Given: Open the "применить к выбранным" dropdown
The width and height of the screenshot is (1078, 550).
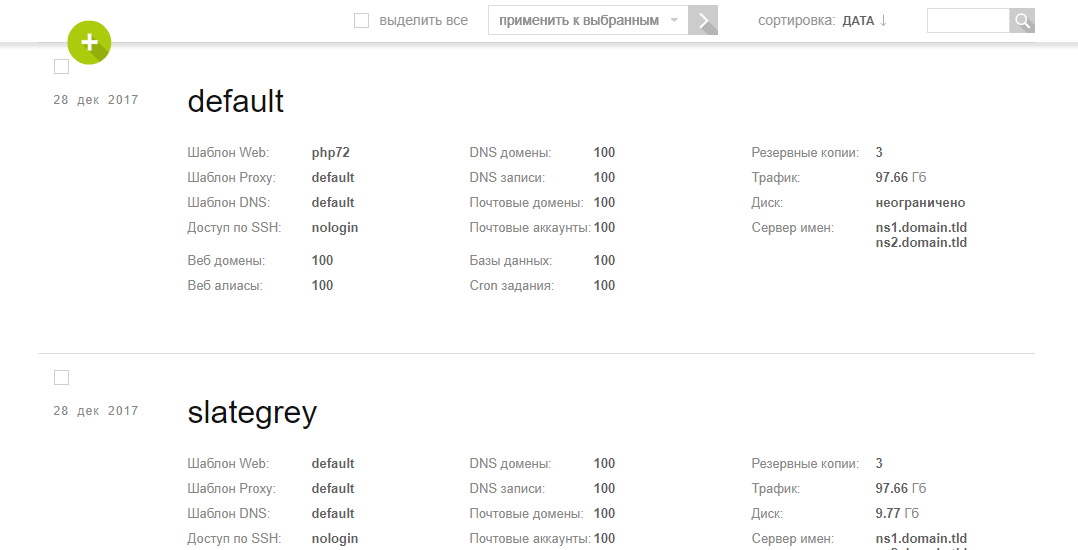Looking at the screenshot, I should pyautogui.click(x=588, y=21).
